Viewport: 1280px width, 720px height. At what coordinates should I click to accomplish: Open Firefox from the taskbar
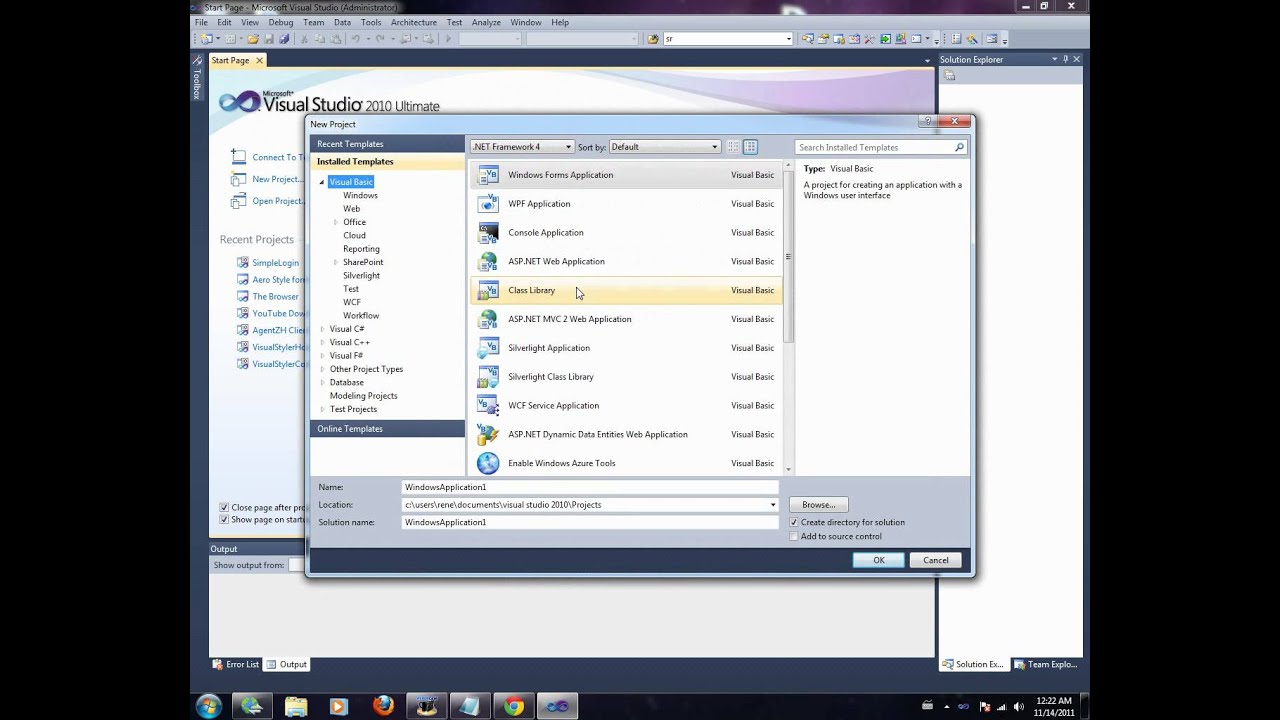pyautogui.click(x=384, y=706)
